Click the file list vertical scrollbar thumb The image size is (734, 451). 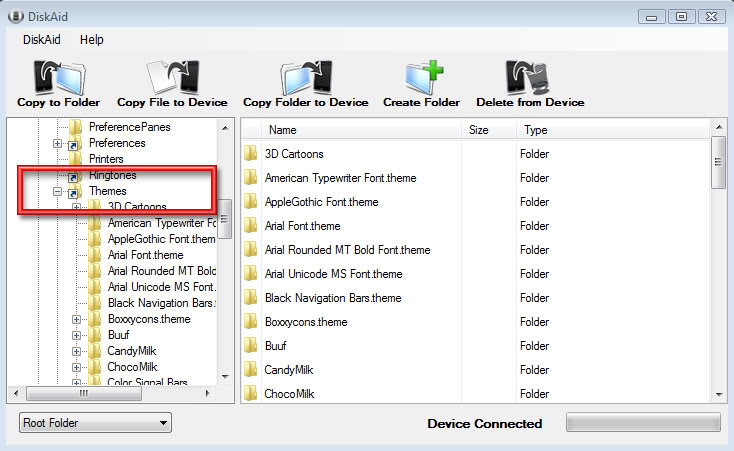pos(719,162)
